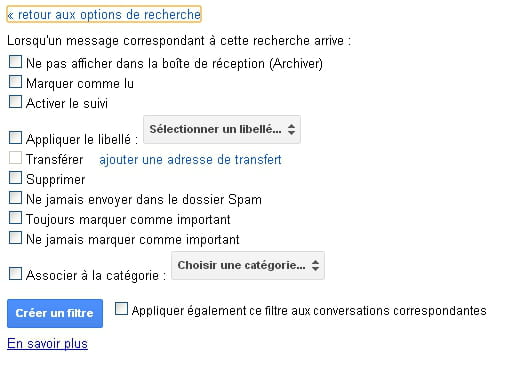Enable applying filter to matching conversations
Image resolution: width=506 pixels, height=374 pixels.
[121, 309]
